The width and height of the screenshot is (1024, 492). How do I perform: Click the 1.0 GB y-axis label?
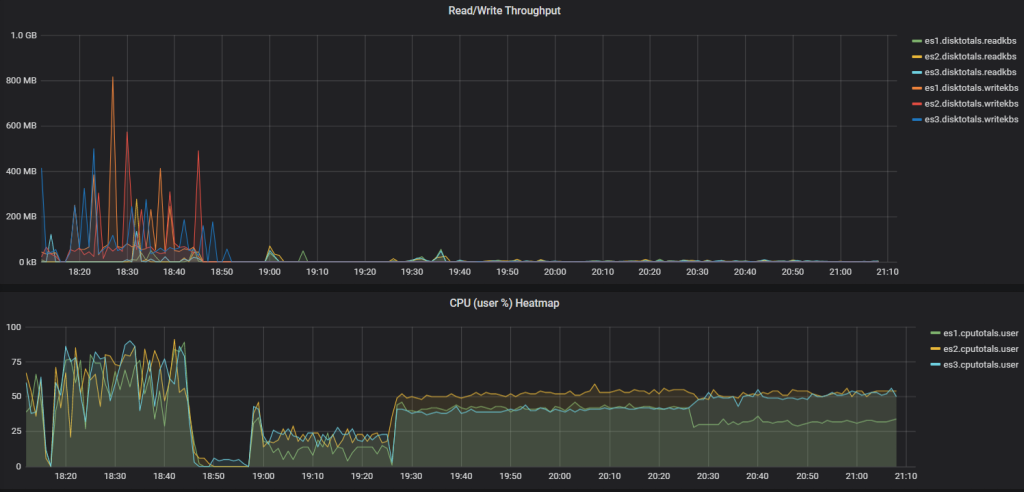pos(25,35)
